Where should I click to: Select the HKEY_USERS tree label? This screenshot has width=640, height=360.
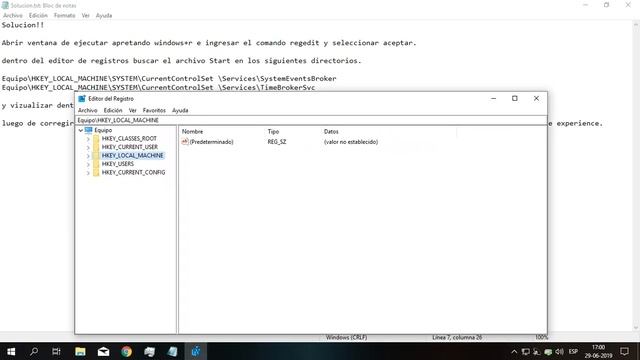118,164
